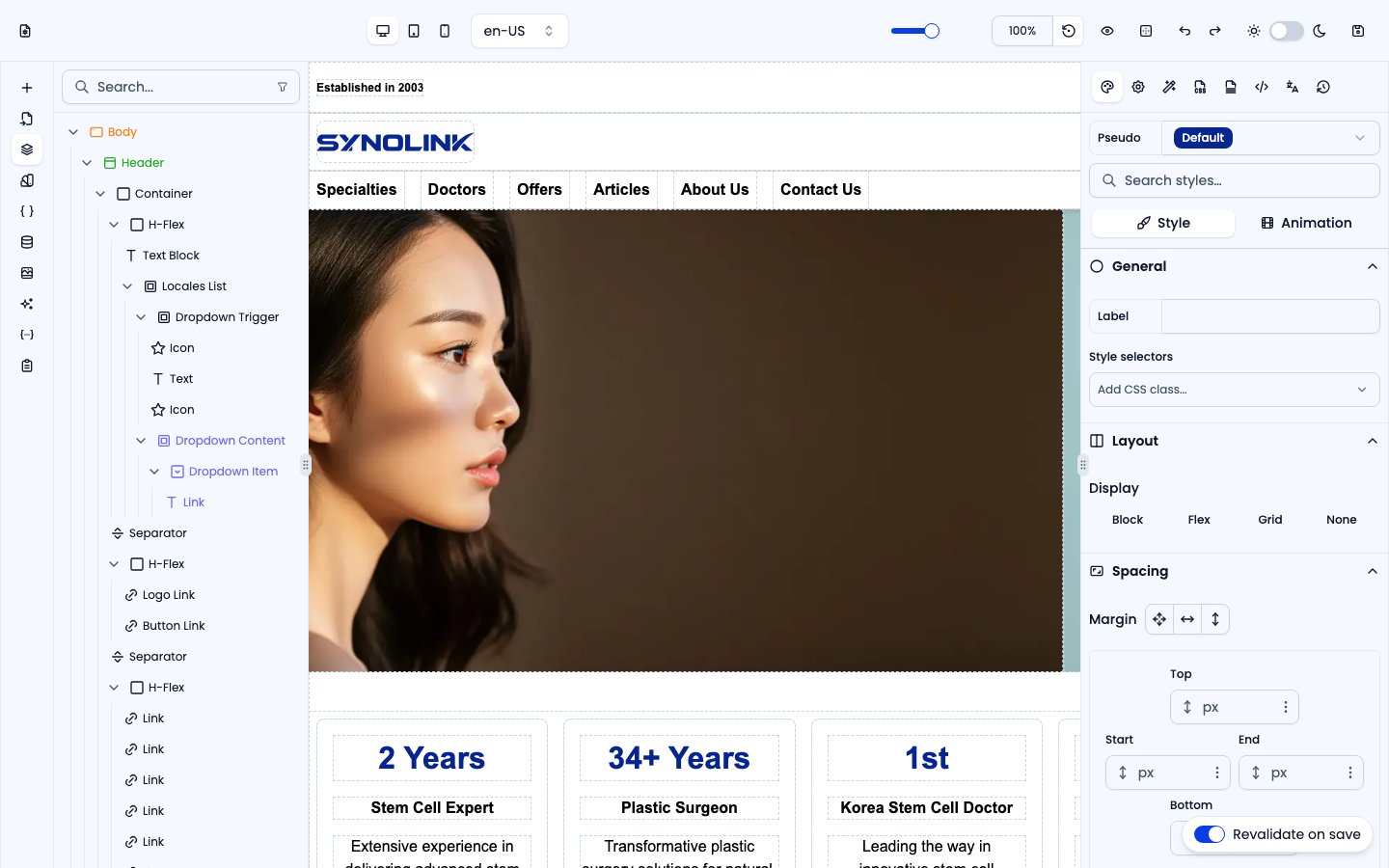1389x868 pixels.
Task: Click the curly braces icon in sidebar
Action: pos(27,211)
